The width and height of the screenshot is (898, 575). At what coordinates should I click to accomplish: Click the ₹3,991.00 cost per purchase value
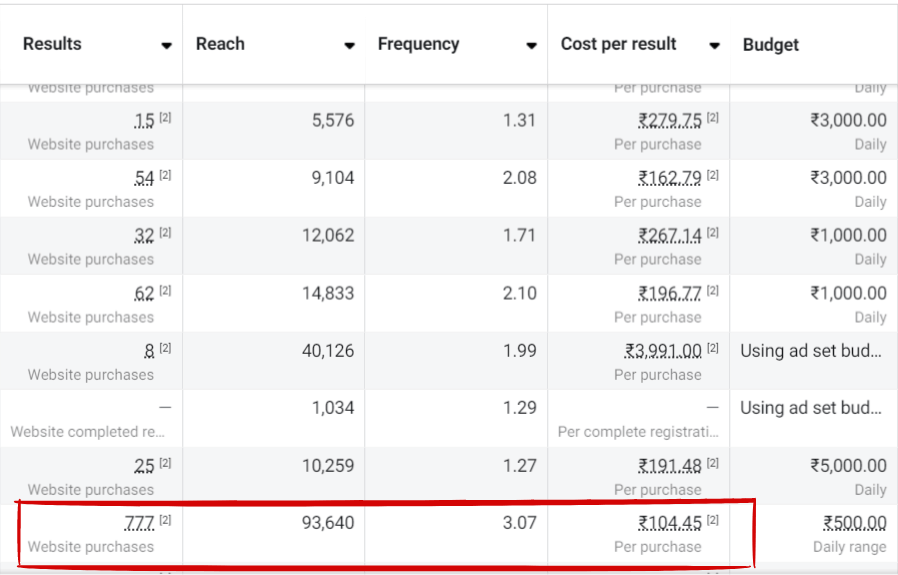tap(663, 351)
